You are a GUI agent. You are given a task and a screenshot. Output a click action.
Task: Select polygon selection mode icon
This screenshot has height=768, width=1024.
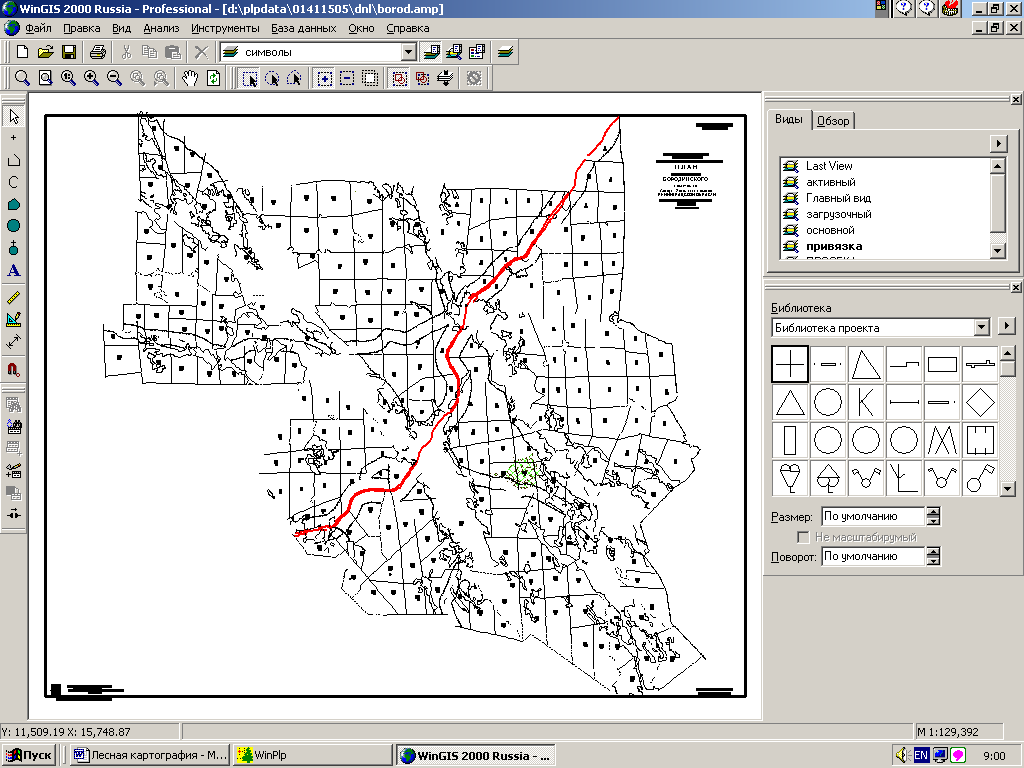tap(295, 78)
